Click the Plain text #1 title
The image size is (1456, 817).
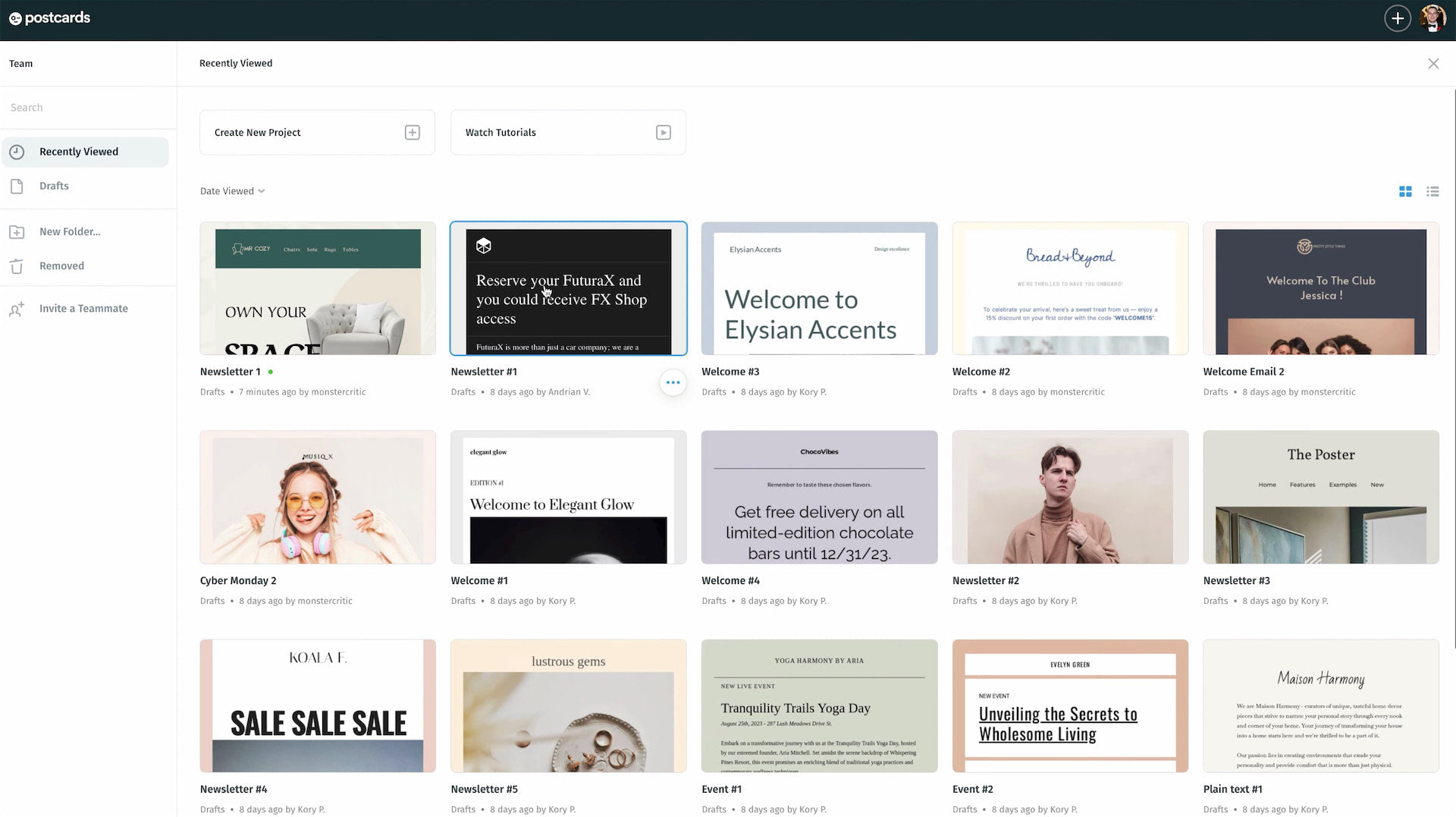pos(1232,789)
